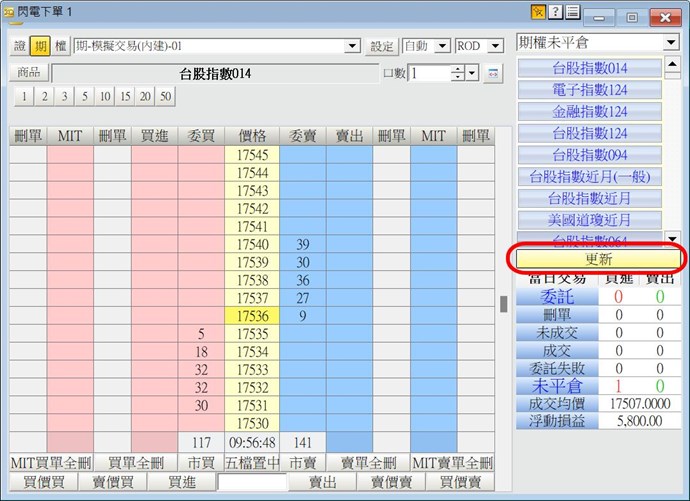
Task: Toggle the 證 (securities) mode button
Action: tap(20, 46)
